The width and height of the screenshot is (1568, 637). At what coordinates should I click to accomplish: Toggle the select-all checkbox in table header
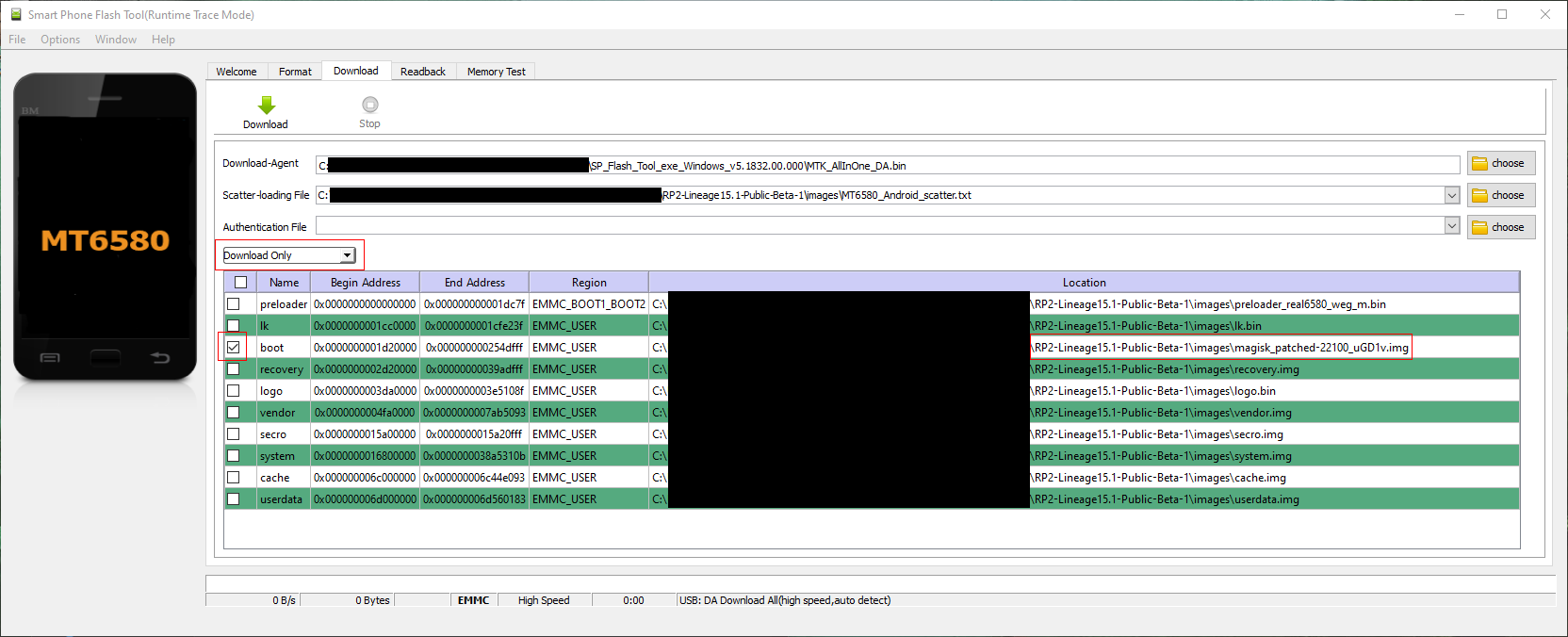241,283
